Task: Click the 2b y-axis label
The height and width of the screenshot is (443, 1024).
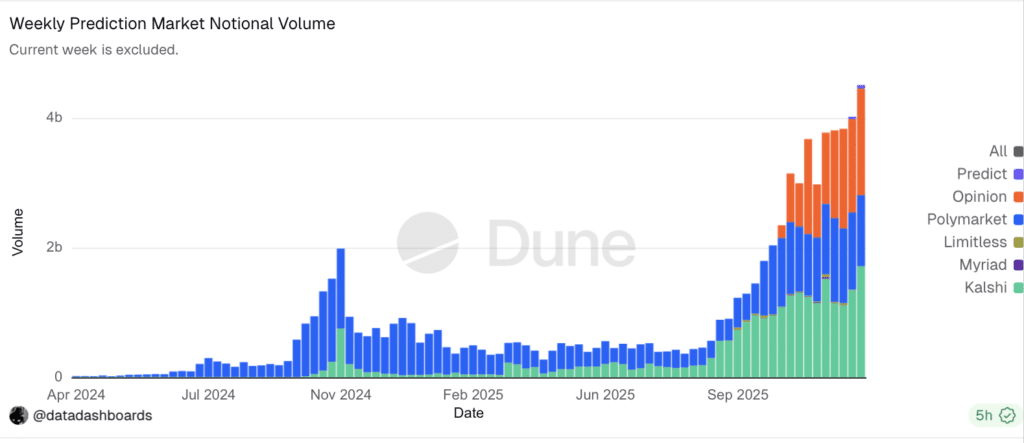Action: pyautogui.click(x=54, y=248)
